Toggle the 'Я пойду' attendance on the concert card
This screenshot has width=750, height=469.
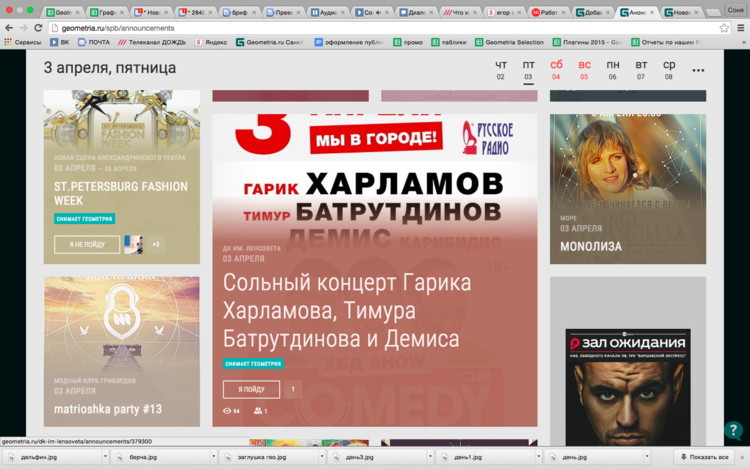click(x=251, y=389)
